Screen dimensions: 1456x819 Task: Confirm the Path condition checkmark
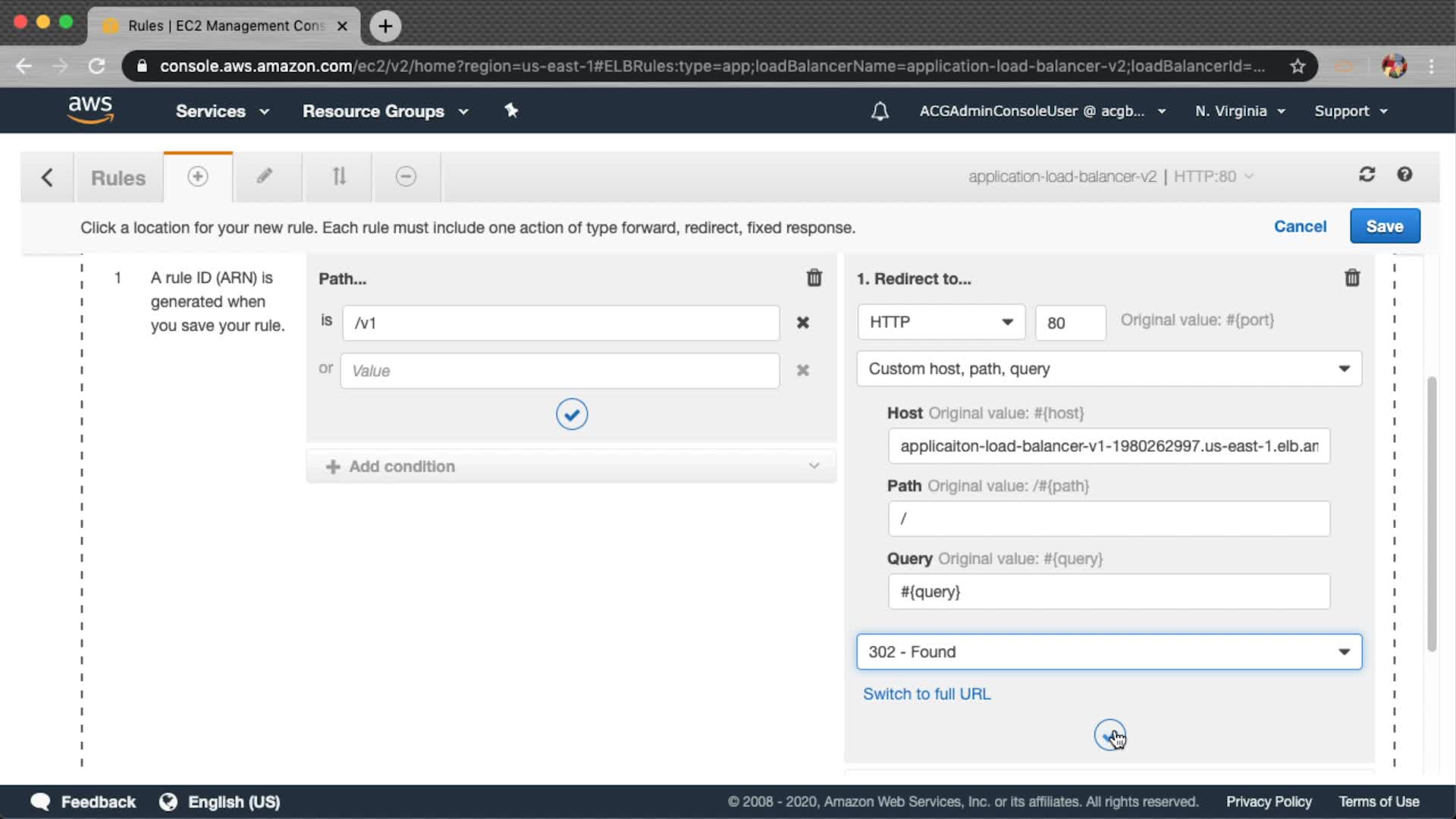[572, 414]
